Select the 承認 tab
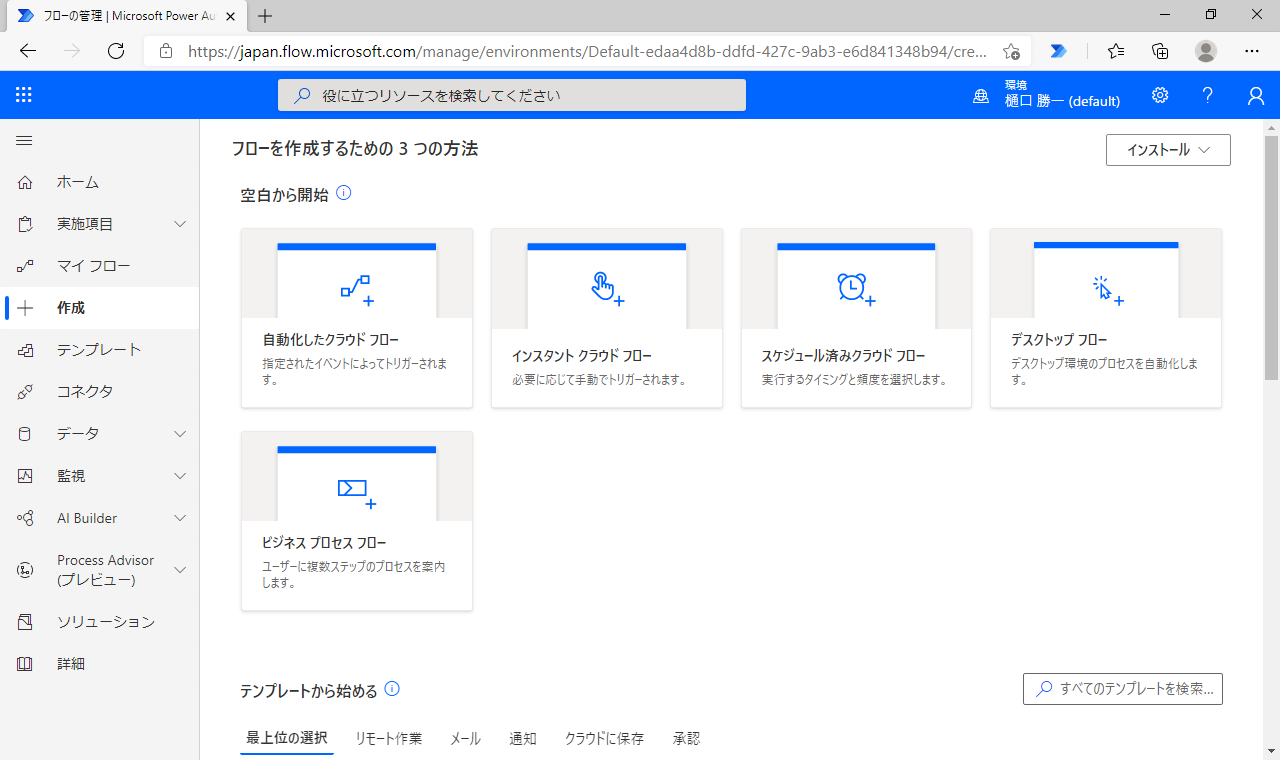Image resolution: width=1280 pixels, height=760 pixels. 687,739
